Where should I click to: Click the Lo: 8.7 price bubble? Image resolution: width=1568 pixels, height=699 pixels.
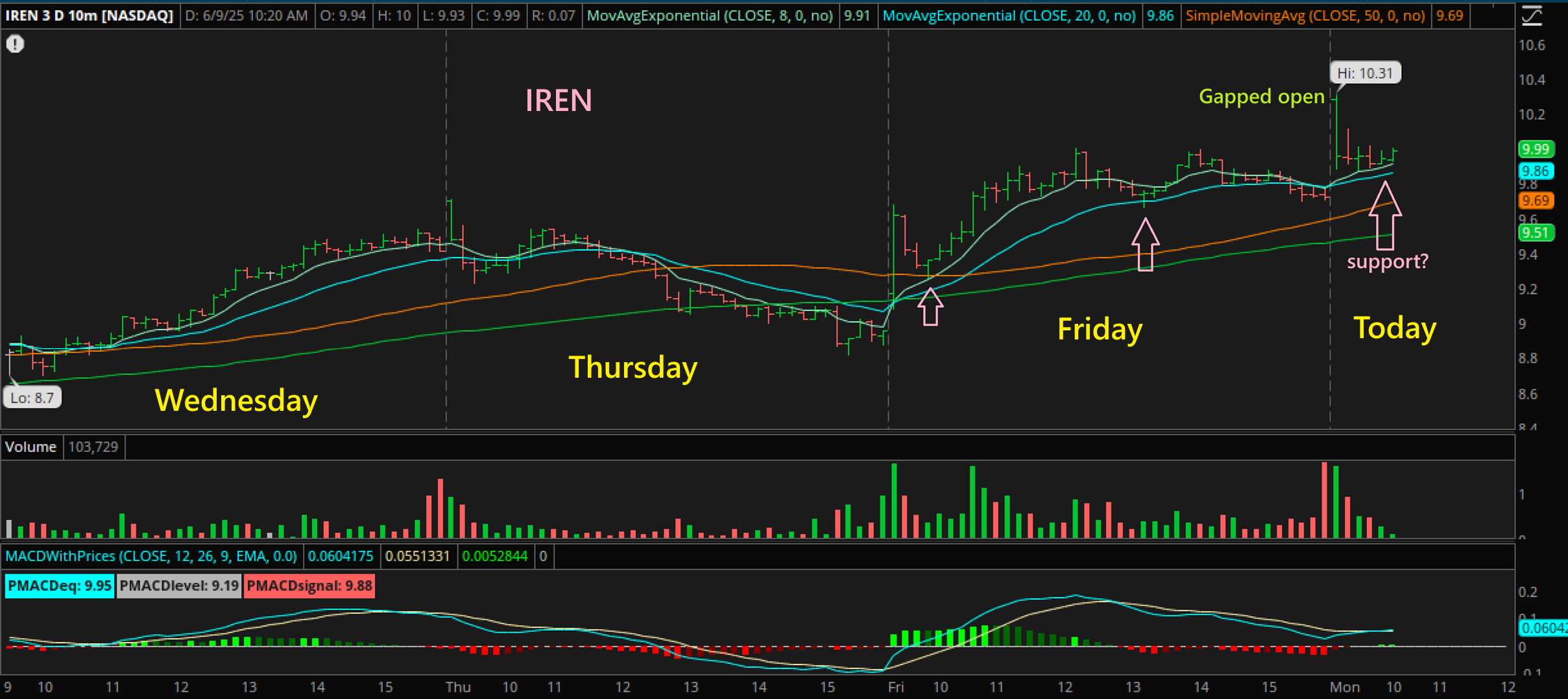pos(32,397)
